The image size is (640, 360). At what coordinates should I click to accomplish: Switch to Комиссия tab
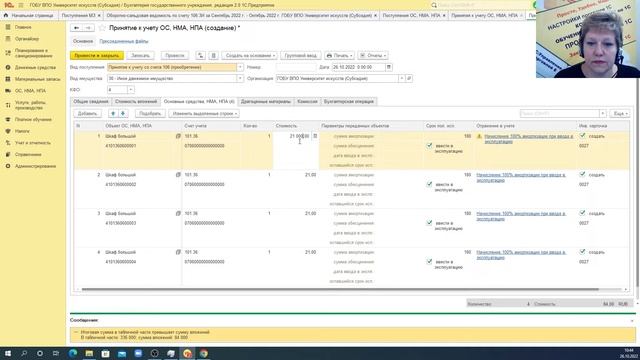pos(307,102)
